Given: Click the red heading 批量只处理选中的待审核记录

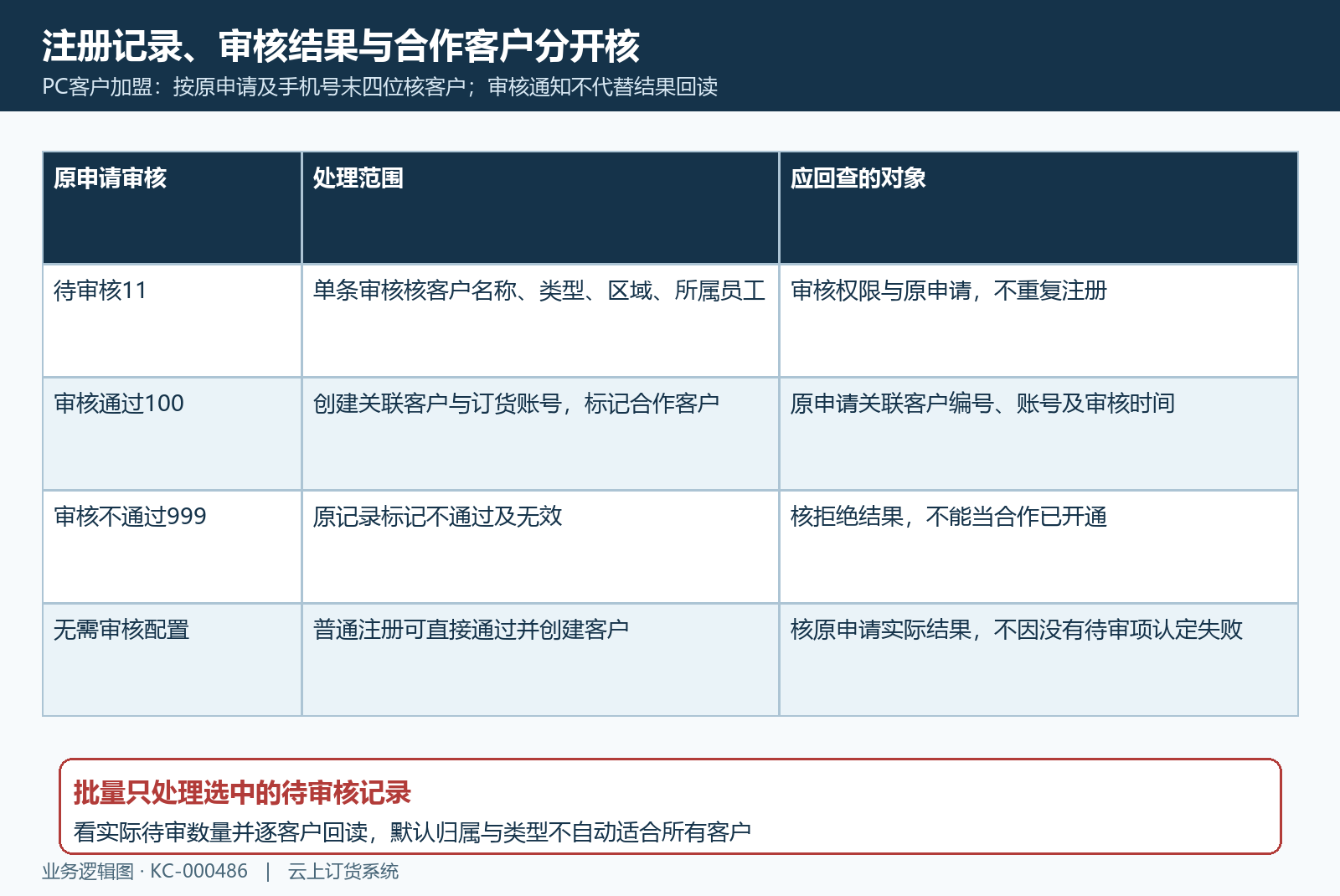Looking at the screenshot, I should point(242,792).
